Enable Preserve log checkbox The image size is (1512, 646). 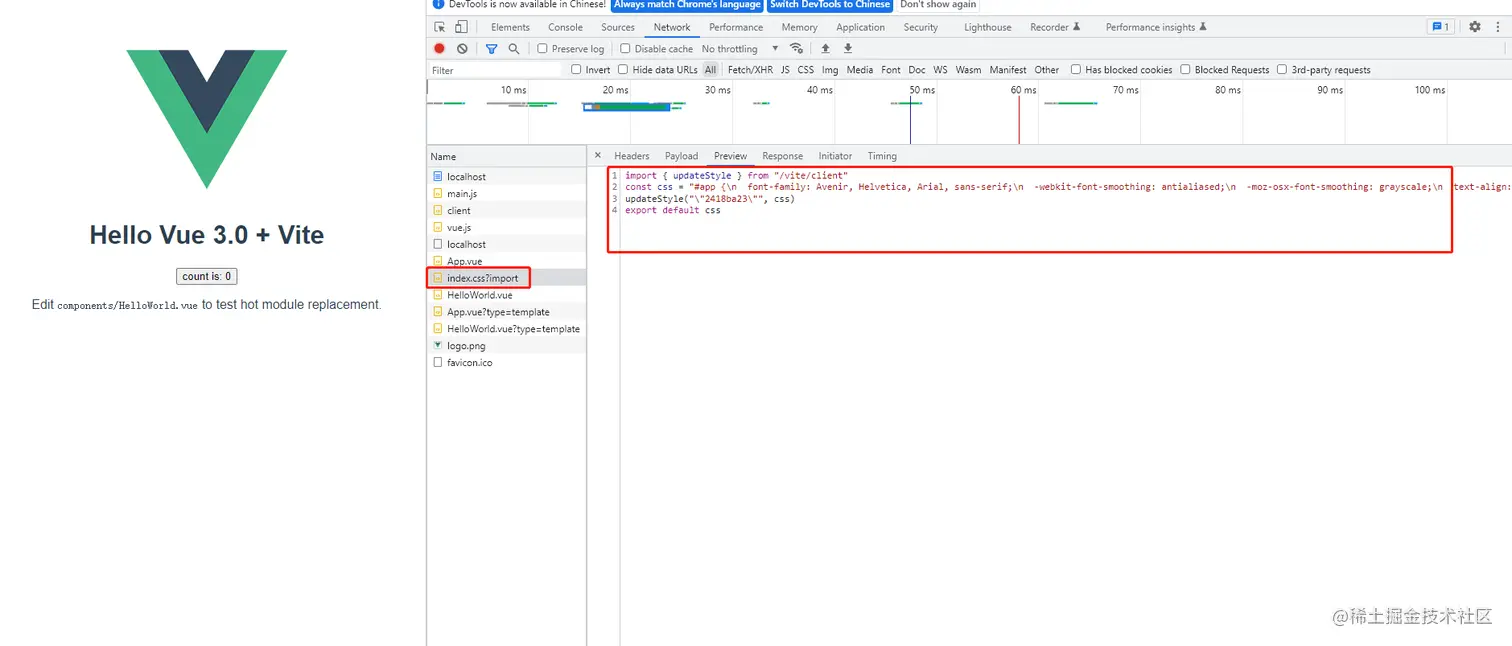542,48
